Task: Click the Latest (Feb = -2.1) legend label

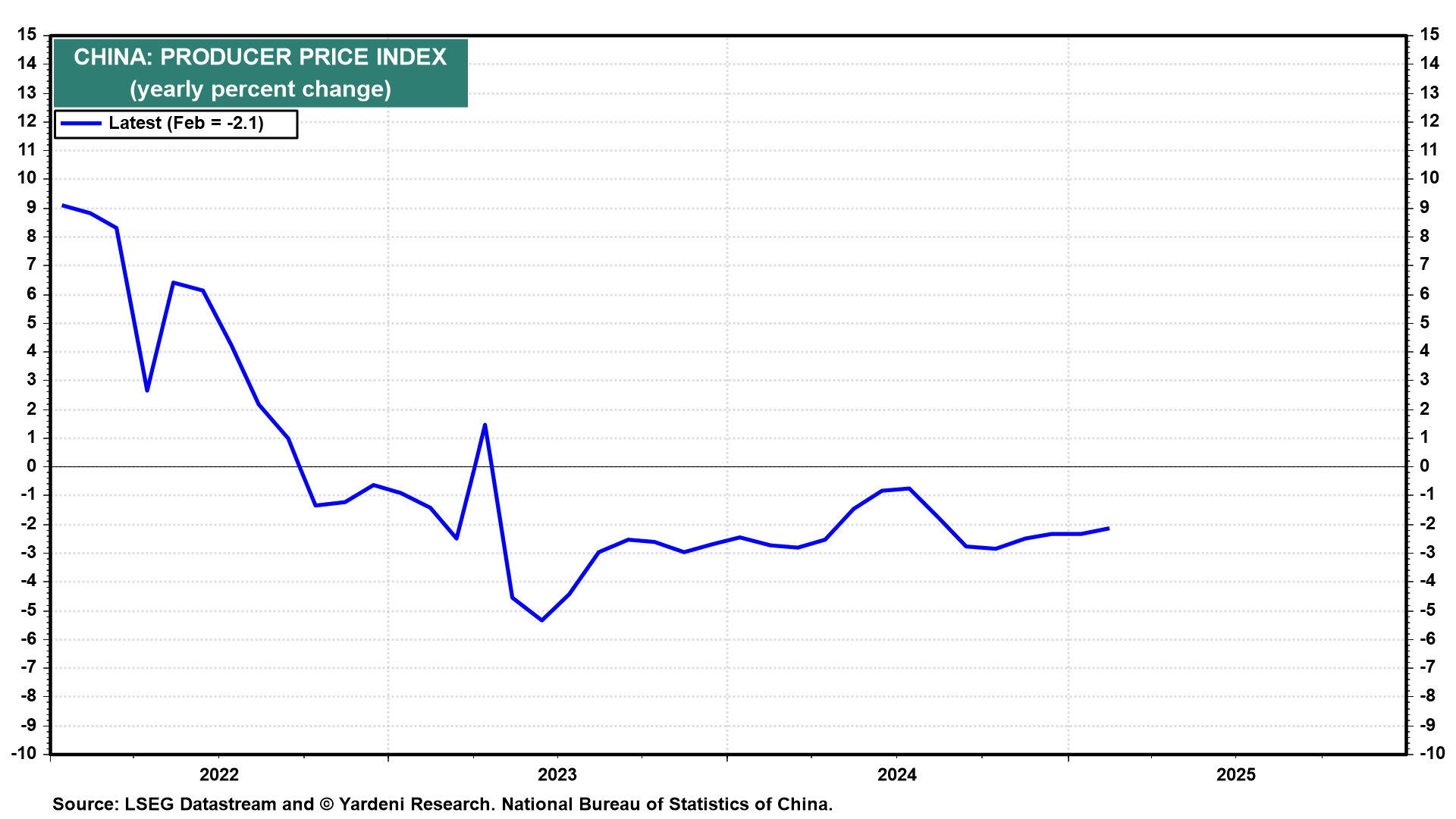Action: tap(186, 124)
